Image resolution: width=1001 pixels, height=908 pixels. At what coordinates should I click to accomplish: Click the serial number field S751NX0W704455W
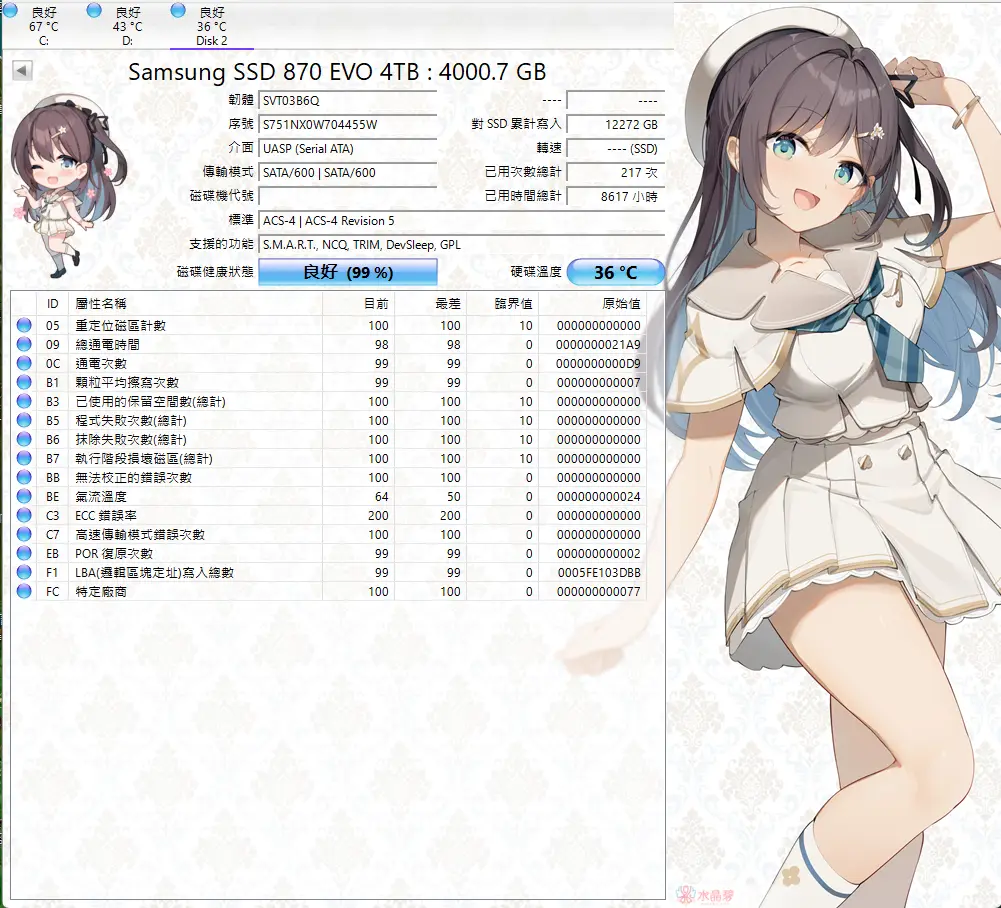click(347, 125)
